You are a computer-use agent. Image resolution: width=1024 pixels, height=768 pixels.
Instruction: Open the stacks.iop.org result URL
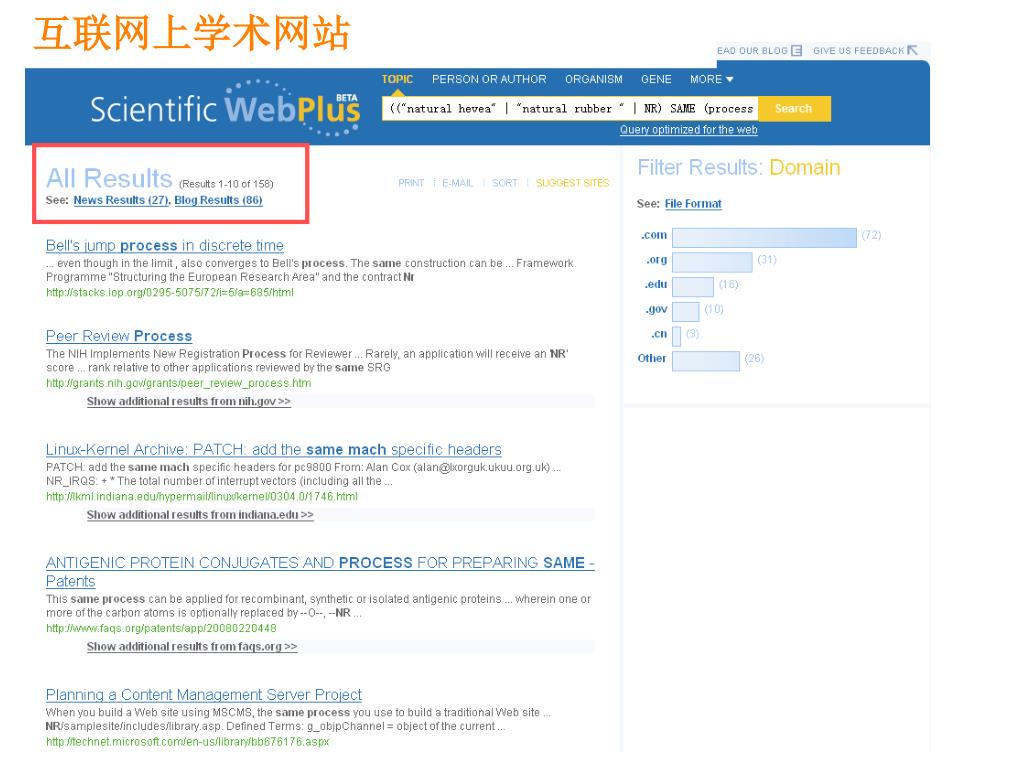170,293
